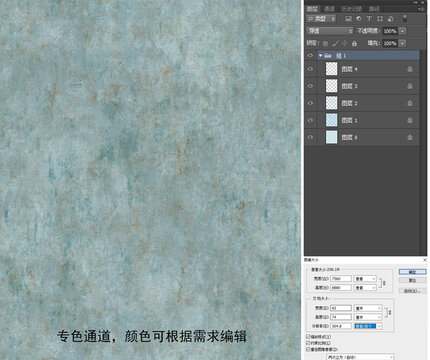430x360 pixels.
Task: Click the fill 100% value field
Action: tap(390, 43)
